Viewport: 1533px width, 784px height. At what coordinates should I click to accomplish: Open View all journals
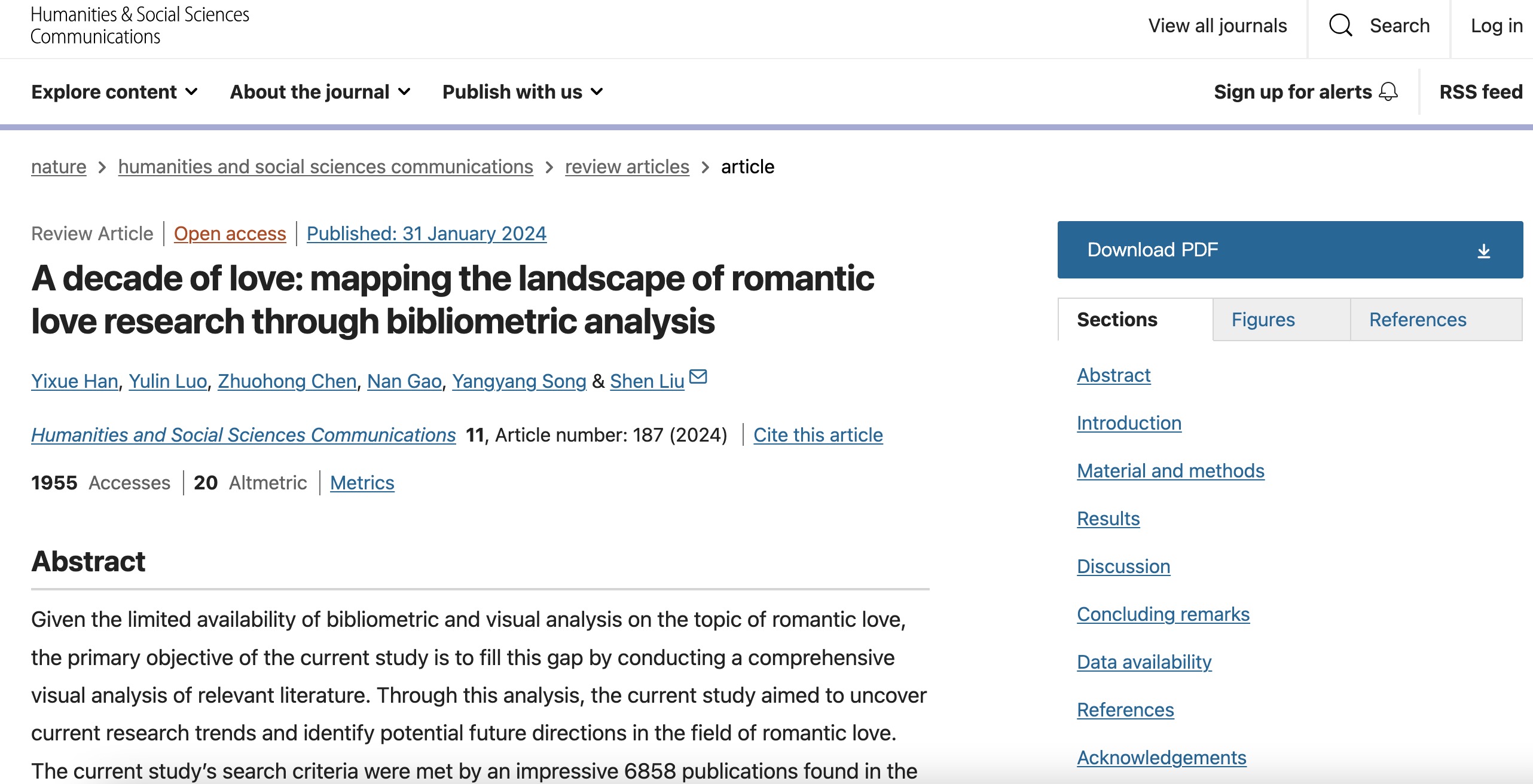1217,26
